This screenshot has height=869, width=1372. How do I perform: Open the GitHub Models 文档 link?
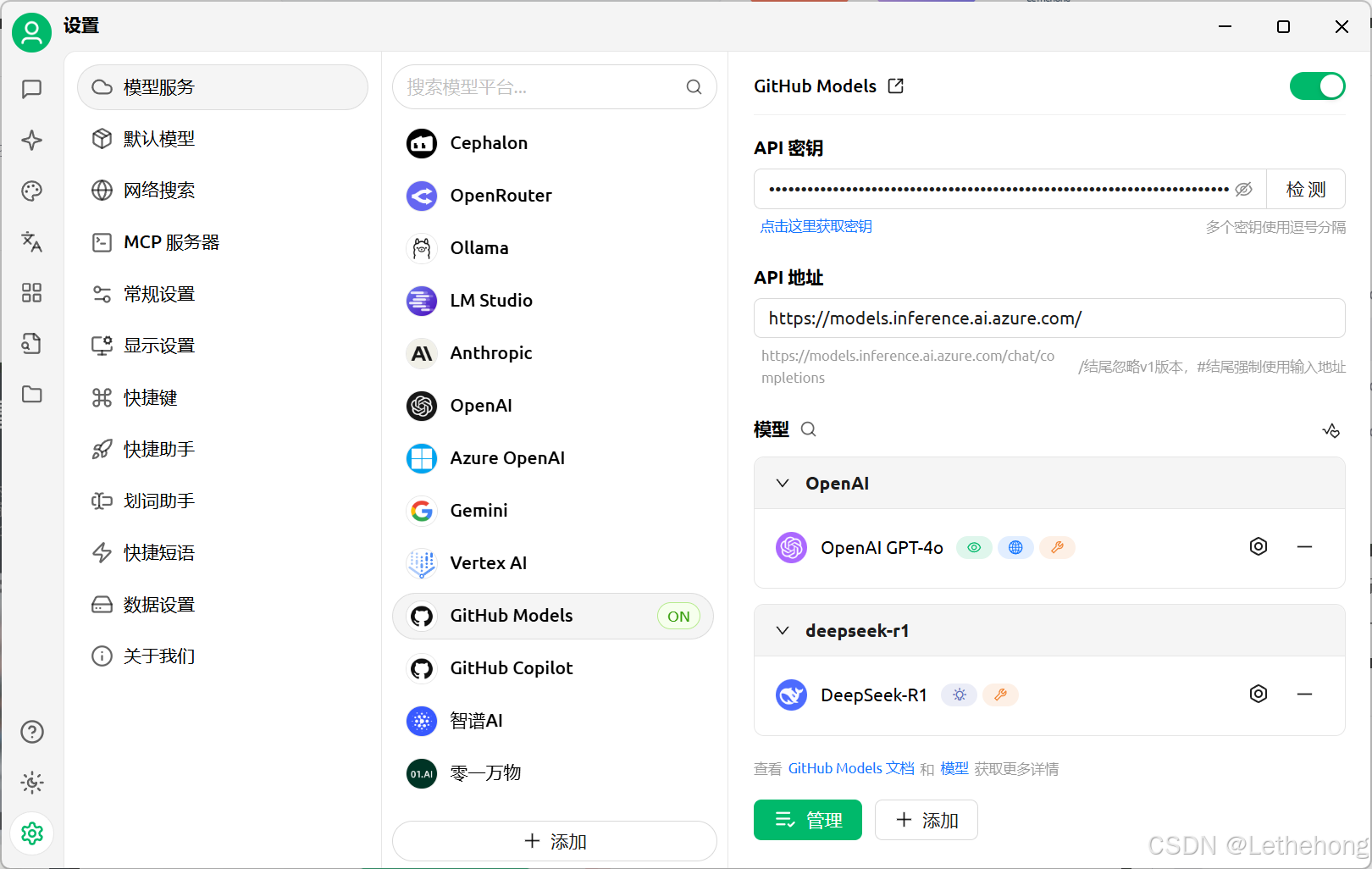tap(851, 768)
